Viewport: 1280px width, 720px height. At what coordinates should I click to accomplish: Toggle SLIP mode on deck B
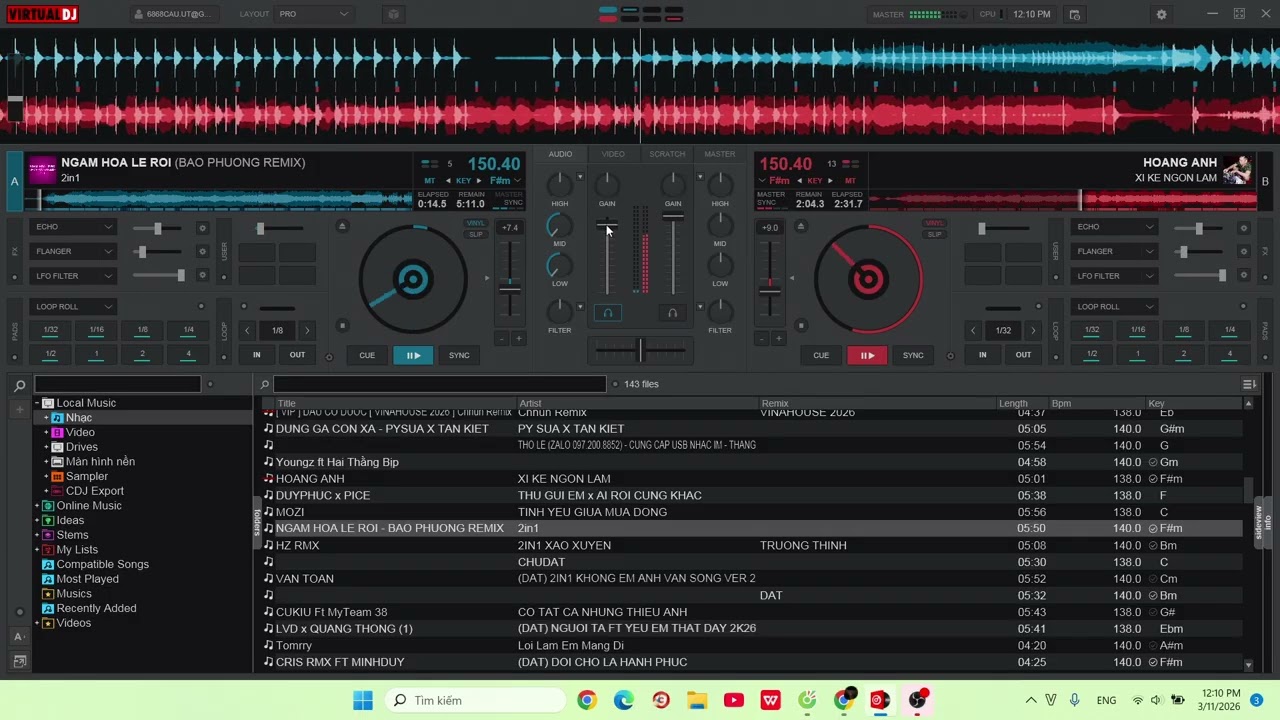coord(934,234)
